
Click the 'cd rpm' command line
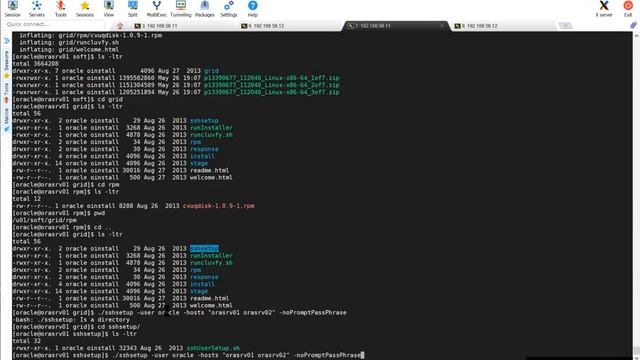point(66,184)
